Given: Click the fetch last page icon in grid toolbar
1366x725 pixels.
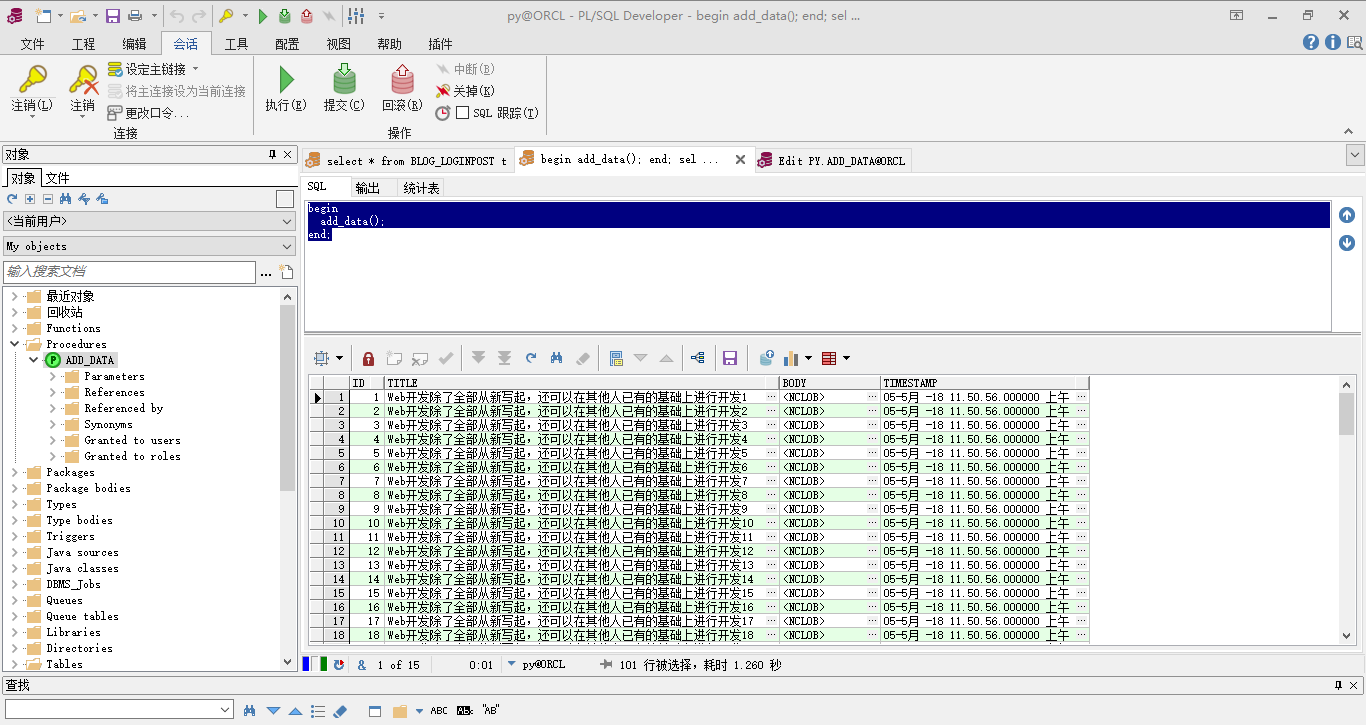Looking at the screenshot, I should point(504,358).
